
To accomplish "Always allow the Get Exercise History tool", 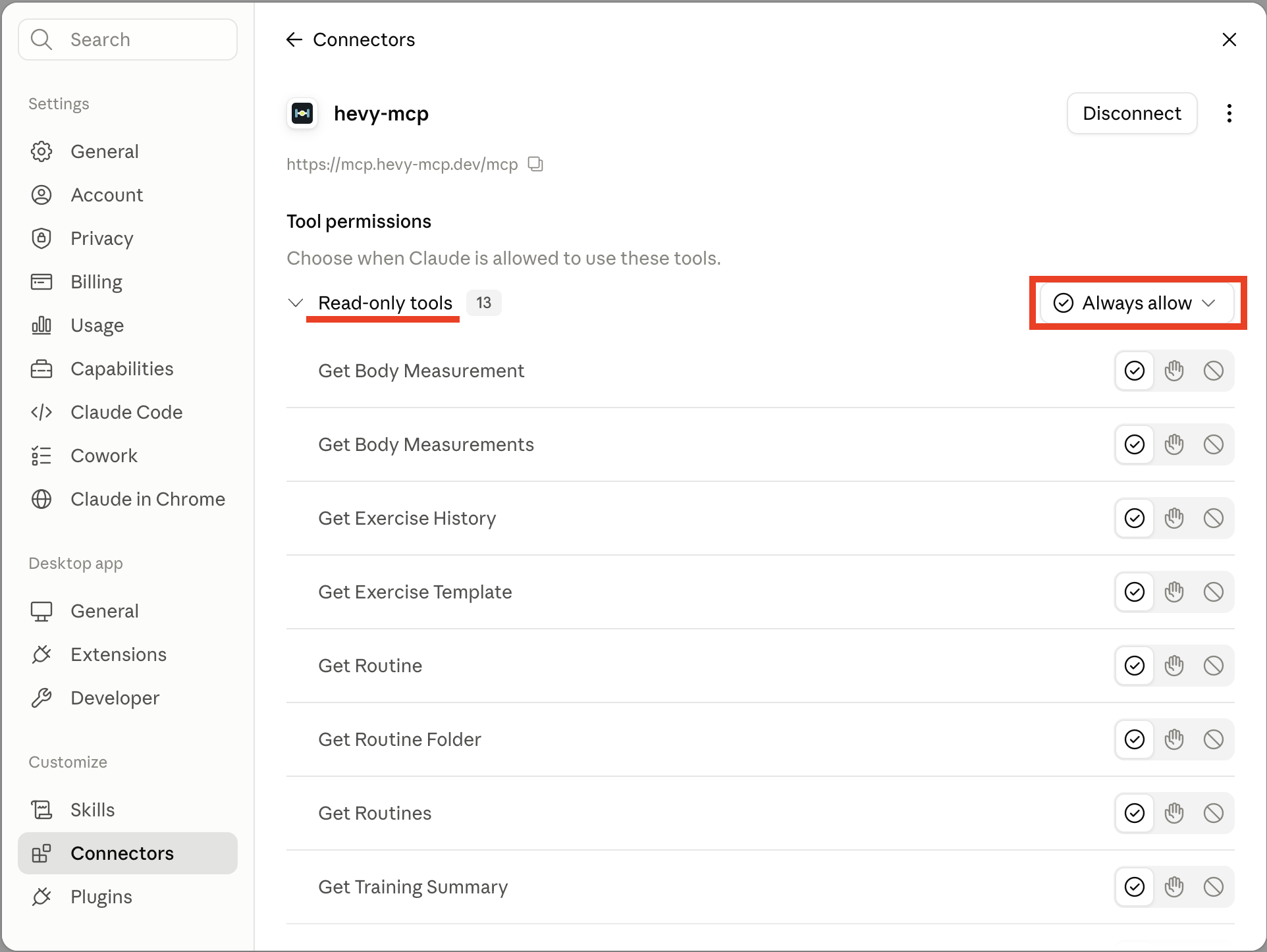I will (1135, 518).
